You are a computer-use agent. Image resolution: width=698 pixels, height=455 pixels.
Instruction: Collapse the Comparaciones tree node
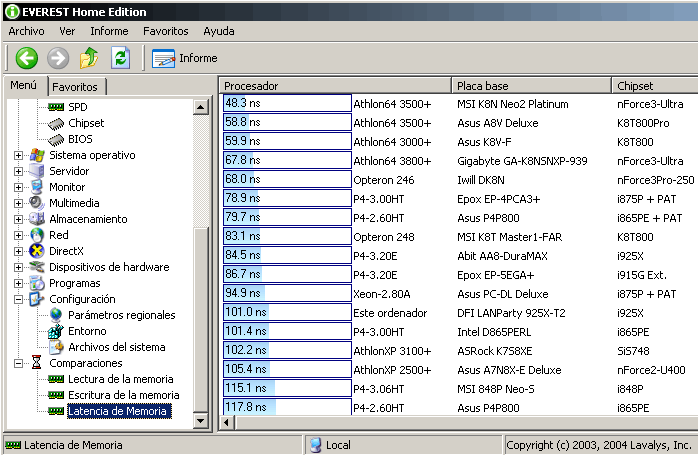coord(18,363)
